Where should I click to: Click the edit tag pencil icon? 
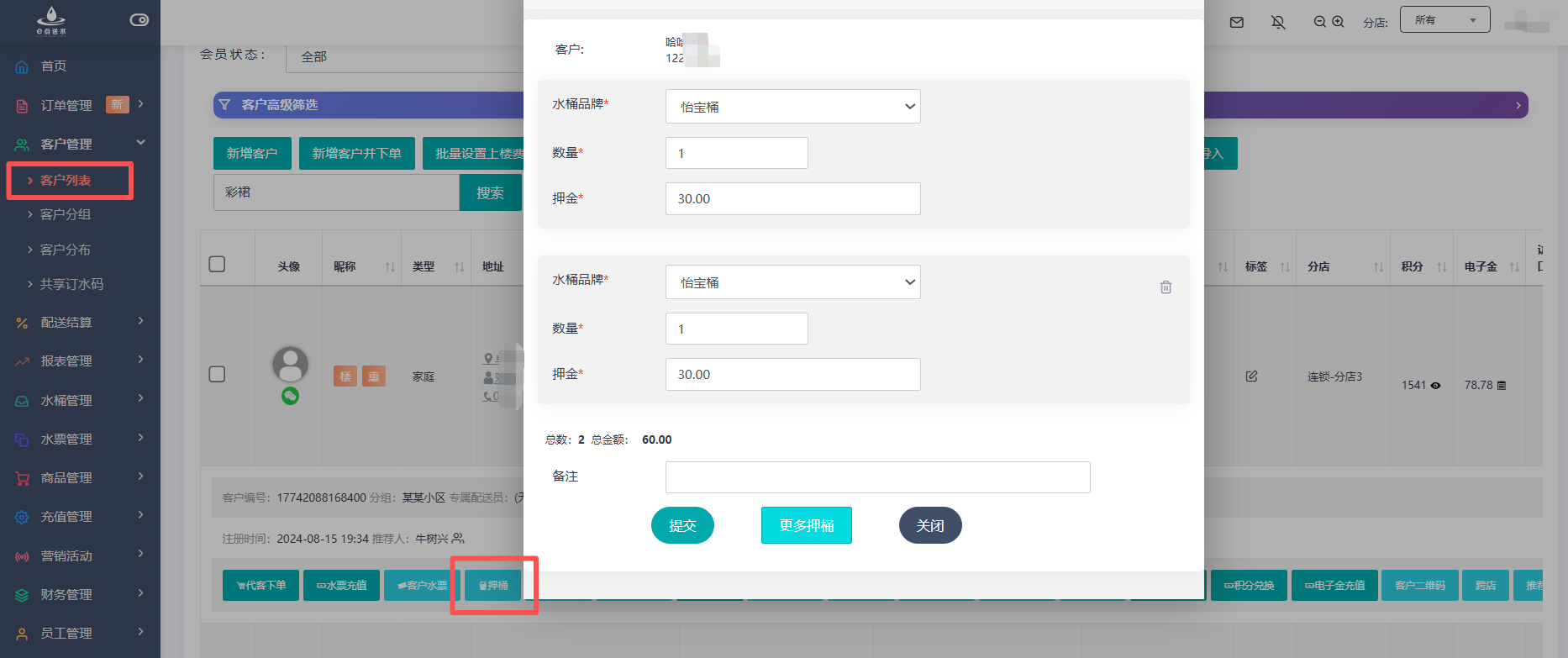pyautogui.click(x=1251, y=376)
